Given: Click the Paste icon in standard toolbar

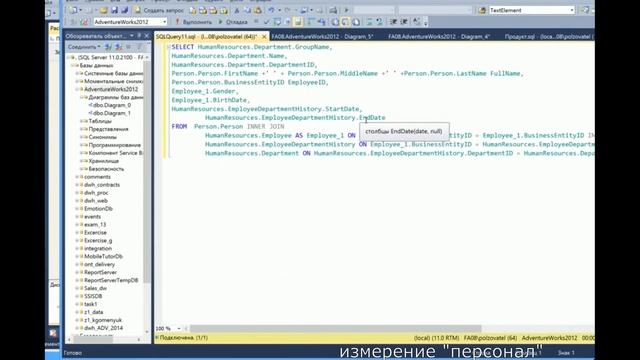Looking at the screenshot, I should [257, 10].
